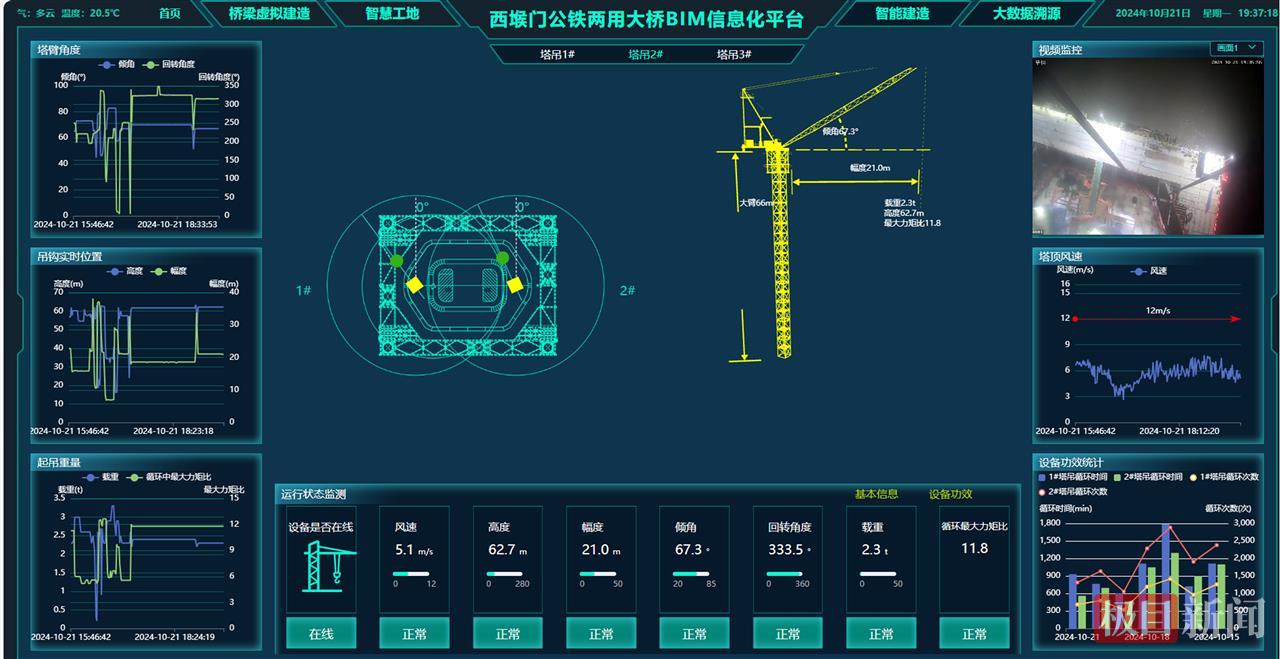This screenshot has width=1280, height=659.
Task: Toggle the 回转角度 legend series
Action: [169, 64]
